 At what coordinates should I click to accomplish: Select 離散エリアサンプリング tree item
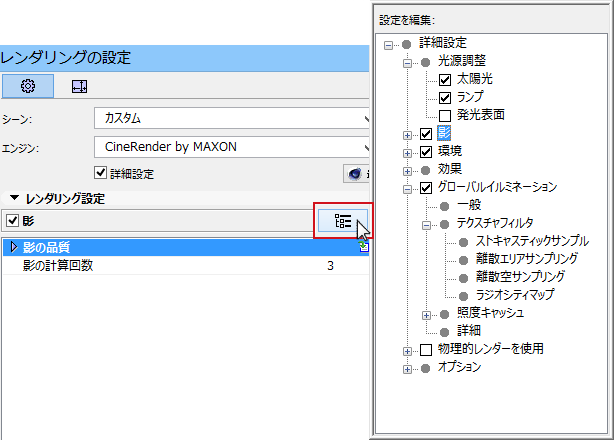pyautogui.click(x=527, y=259)
